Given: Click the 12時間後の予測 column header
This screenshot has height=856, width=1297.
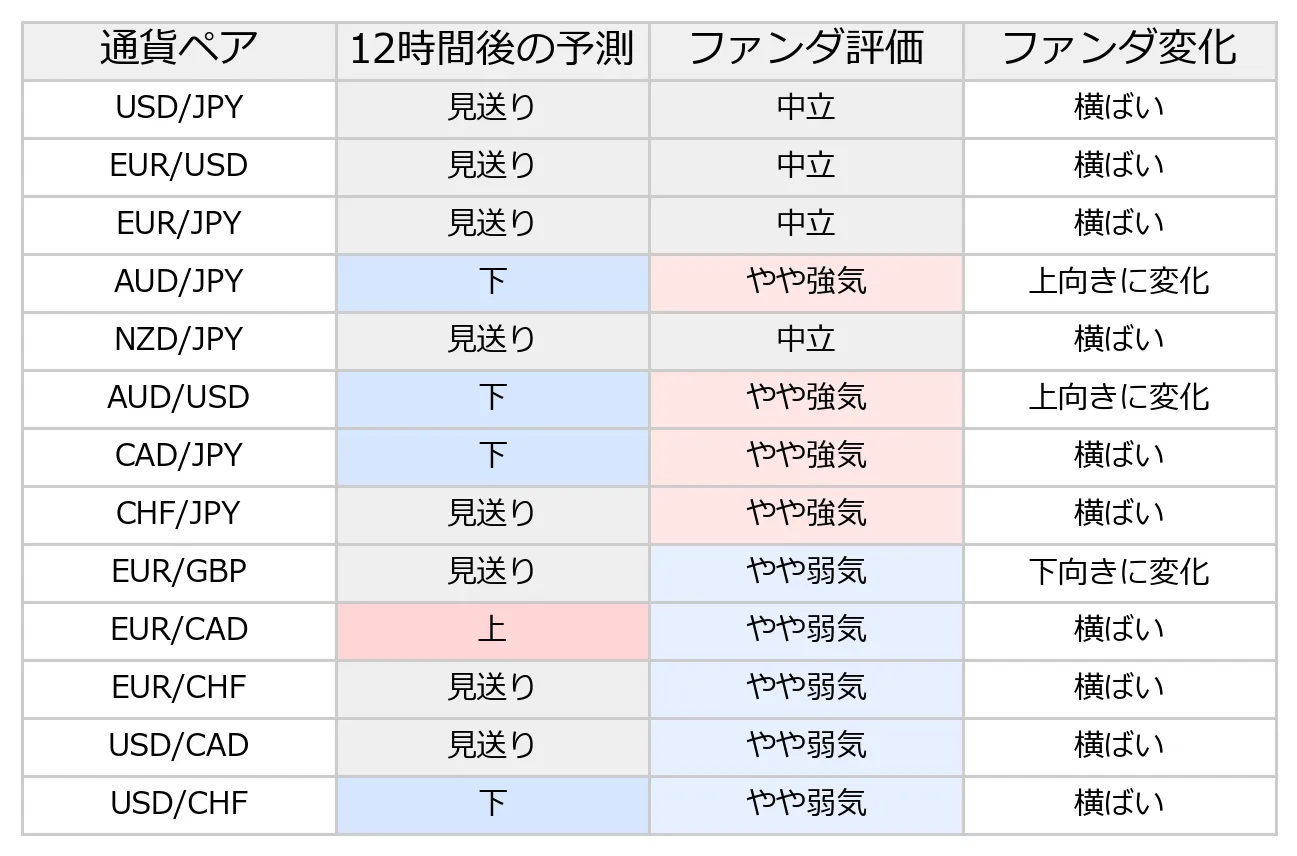Looking at the screenshot, I should click(492, 49).
